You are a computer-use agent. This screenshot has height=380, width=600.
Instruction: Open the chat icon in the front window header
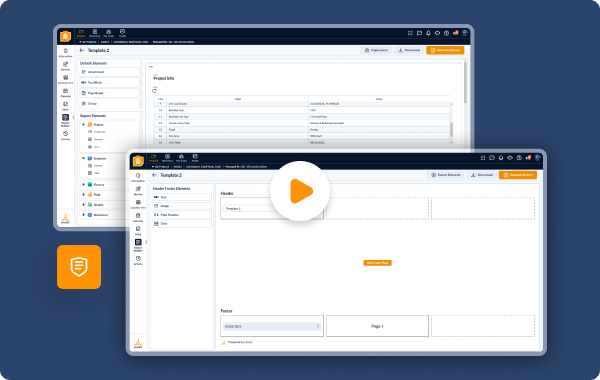(492, 158)
